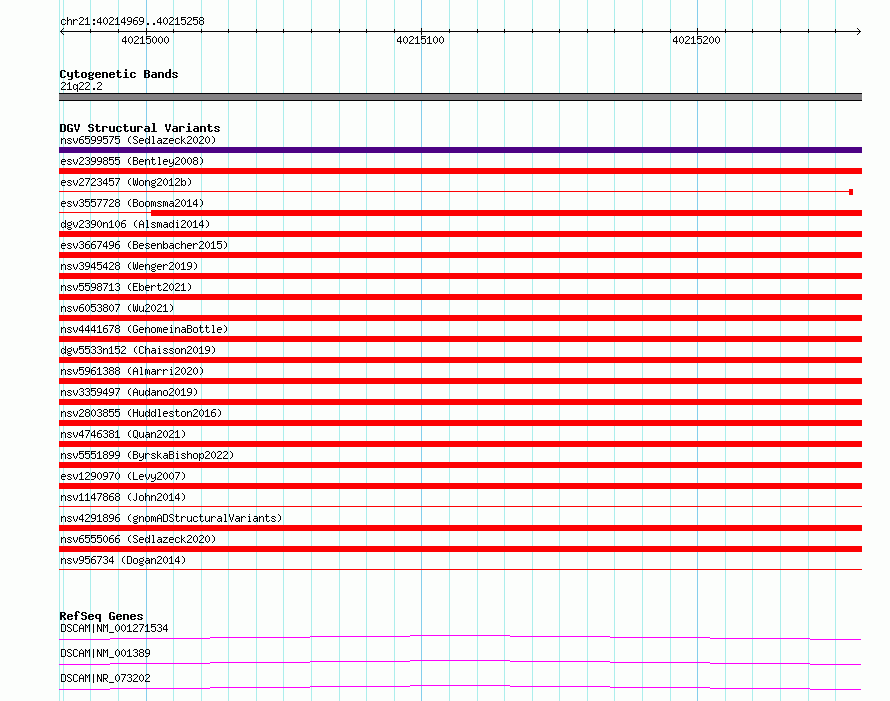This screenshot has width=890, height=701.
Task: Click the magenta line under DSCAM|NM_001271534
Action: (x=460, y=637)
